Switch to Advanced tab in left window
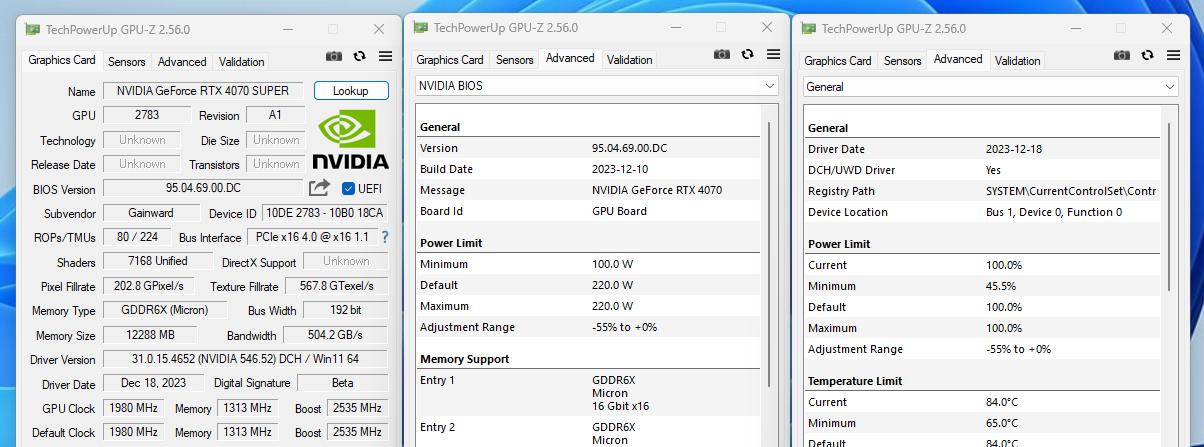 click(182, 62)
